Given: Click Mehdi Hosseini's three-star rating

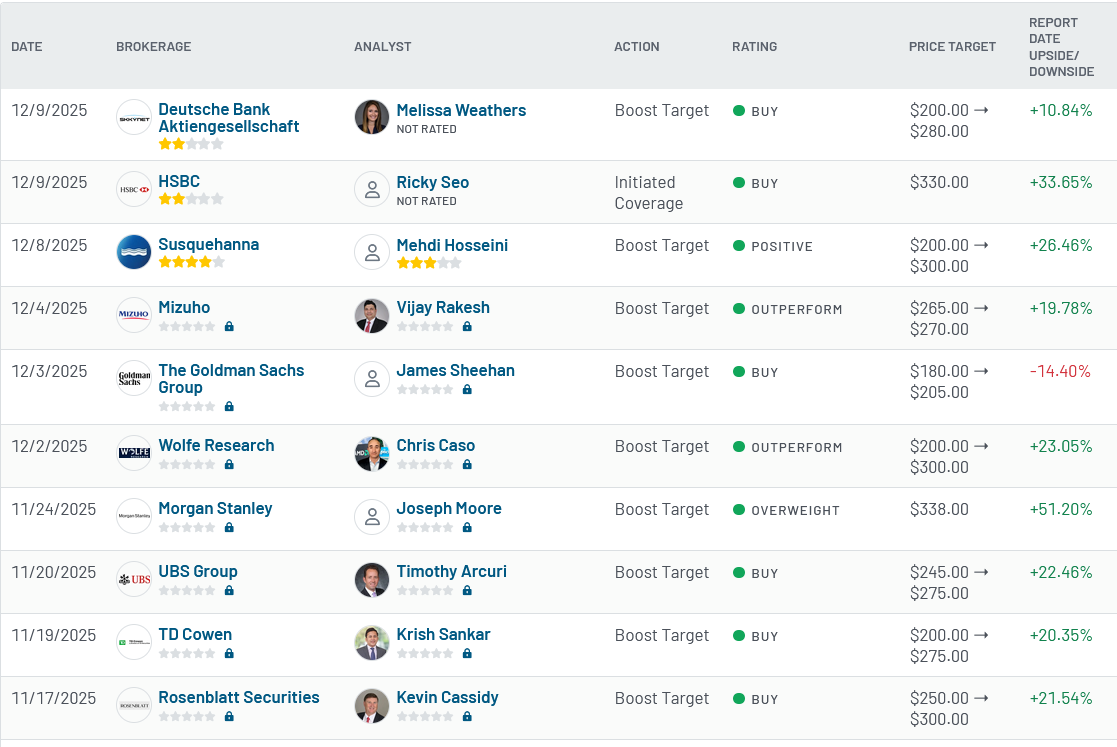Looking at the screenshot, I should [429, 263].
